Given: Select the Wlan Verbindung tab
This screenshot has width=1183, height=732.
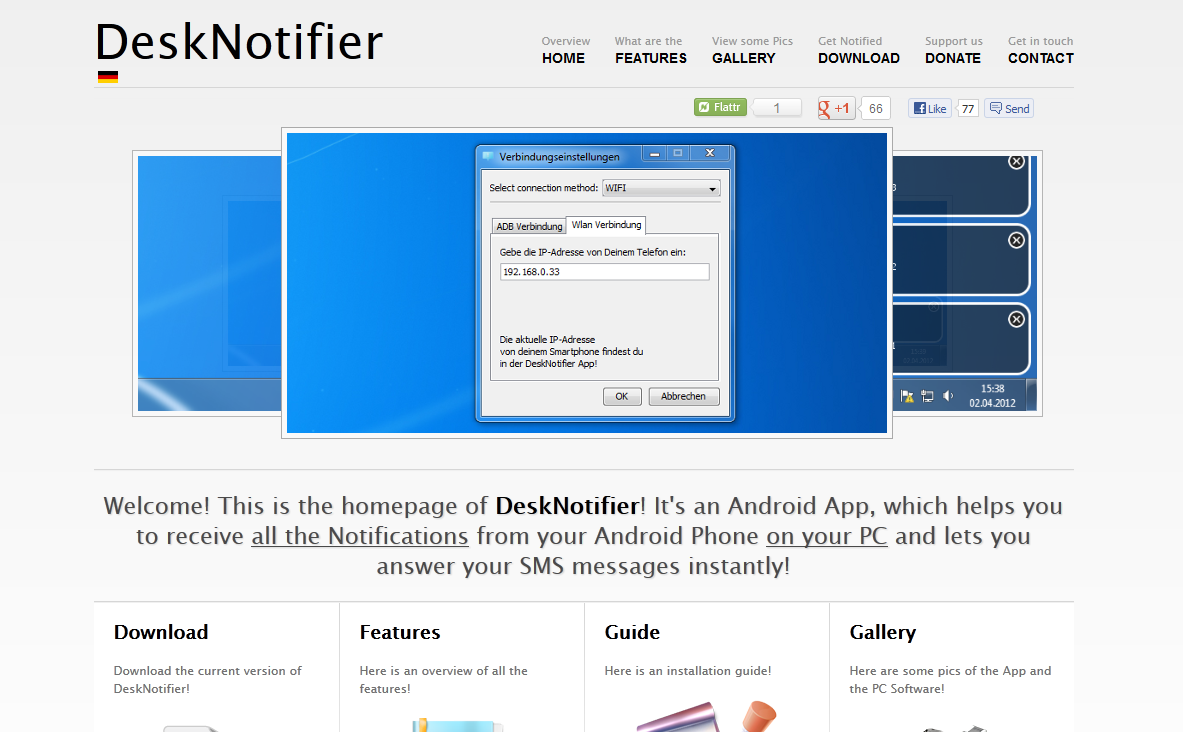Looking at the screenshot, I should (x=606, y=224).
